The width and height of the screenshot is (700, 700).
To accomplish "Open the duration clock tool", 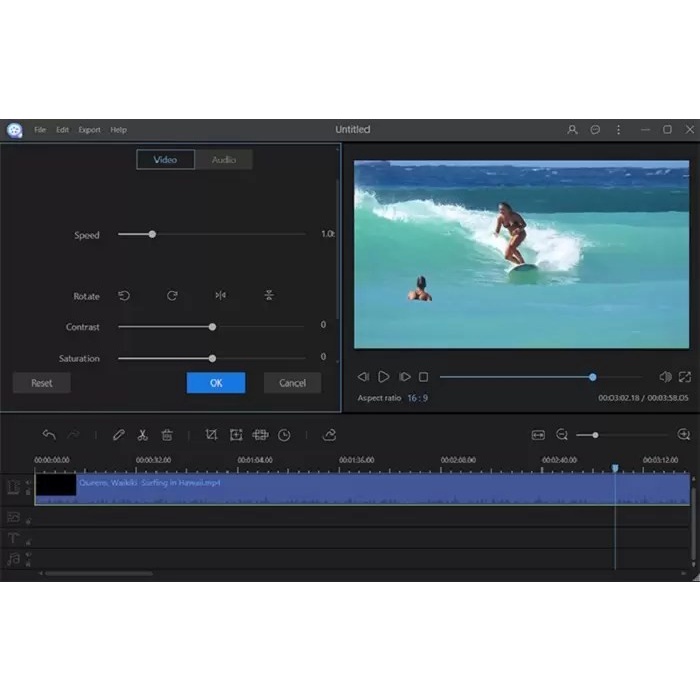I will [285, 435].
